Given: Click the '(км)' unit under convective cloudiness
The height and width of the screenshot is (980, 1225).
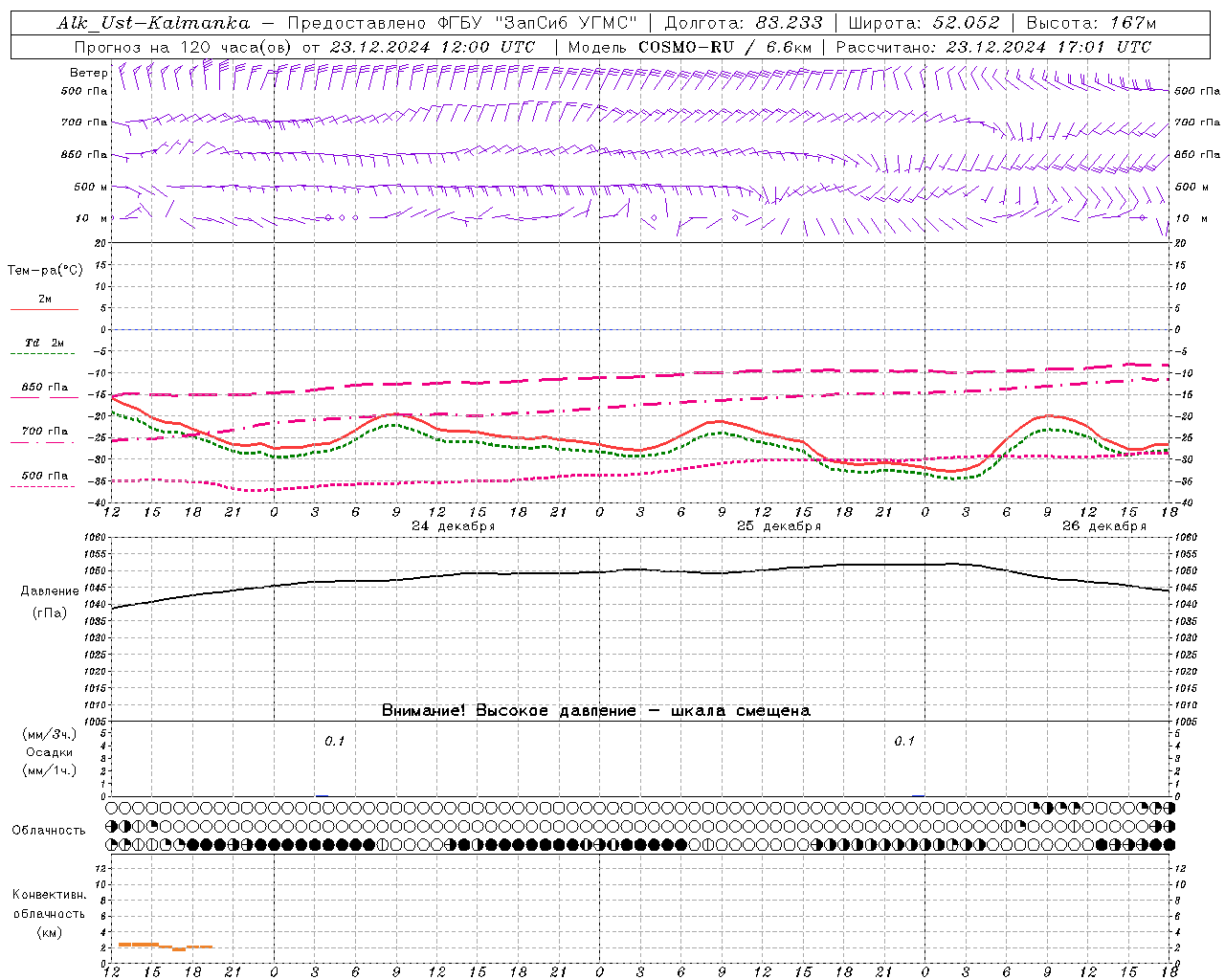Looking at the screenshot, I should pos(50,932).
